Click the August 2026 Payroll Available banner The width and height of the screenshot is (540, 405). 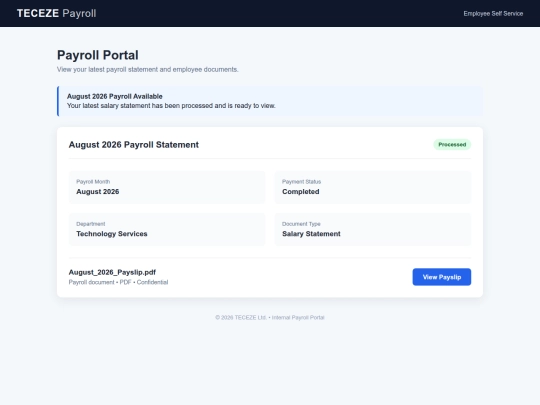click(270, 101)
